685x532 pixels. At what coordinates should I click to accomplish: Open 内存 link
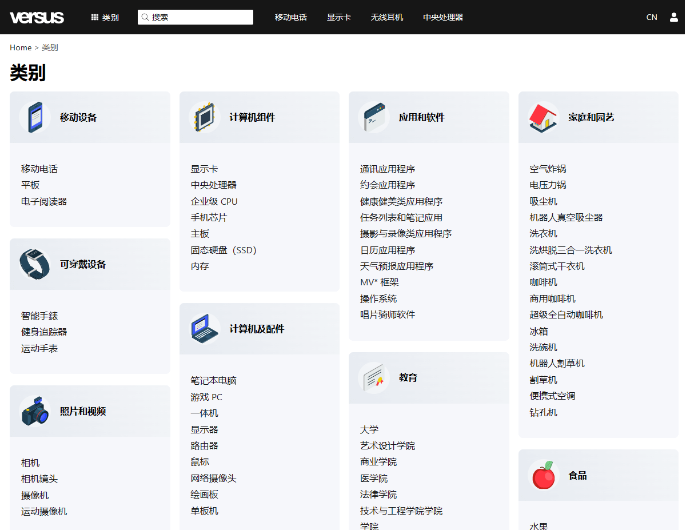200,266
